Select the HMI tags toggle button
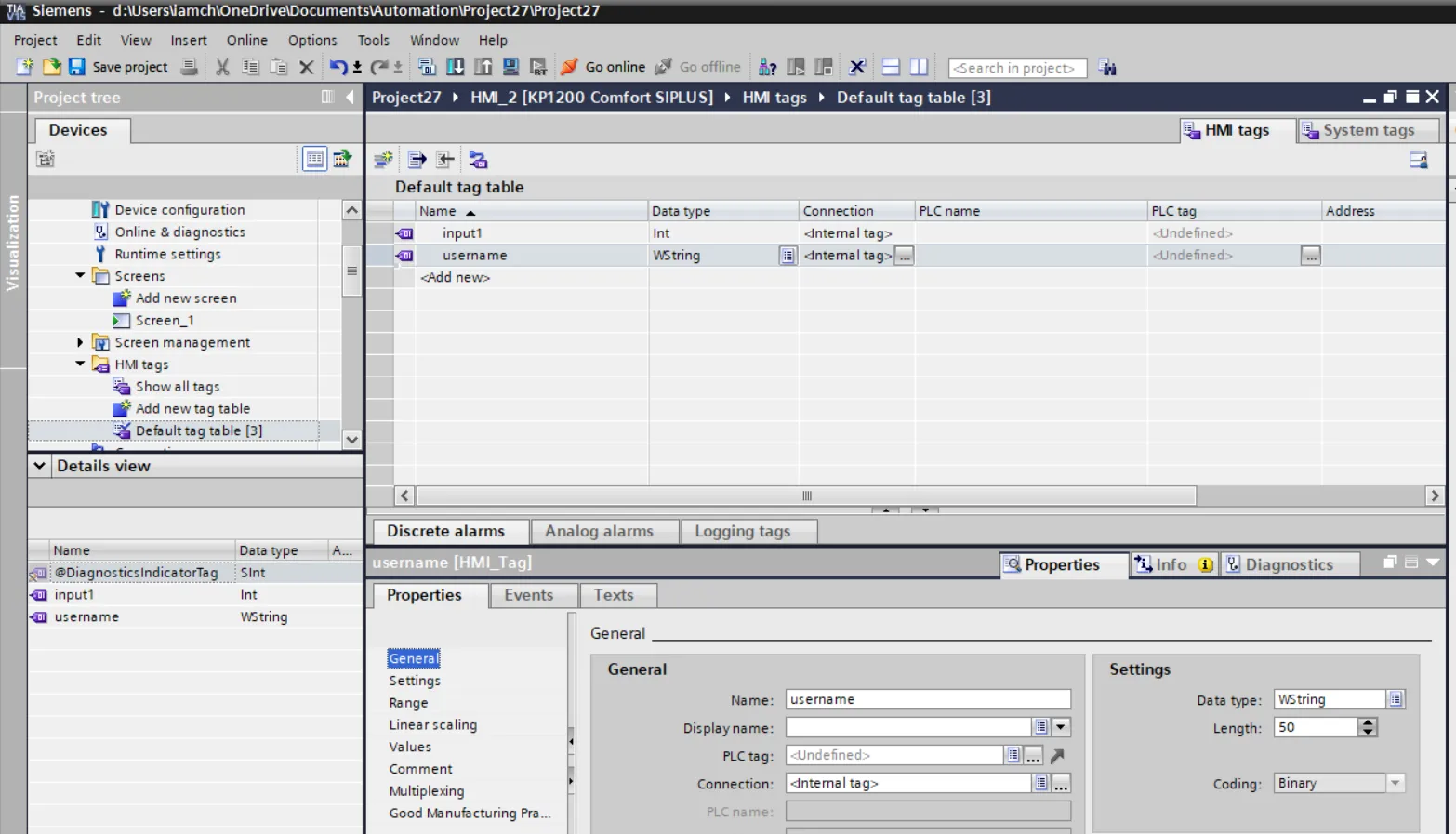This screenshot has height=834, width=1456. 1234,130
